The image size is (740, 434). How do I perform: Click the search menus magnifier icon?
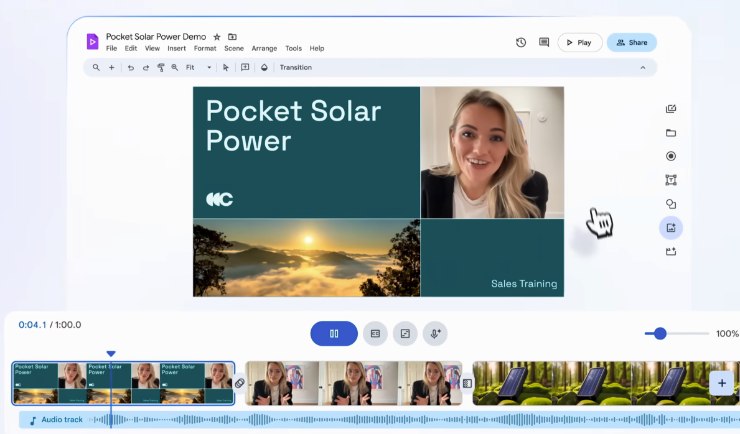click(96, 67)
